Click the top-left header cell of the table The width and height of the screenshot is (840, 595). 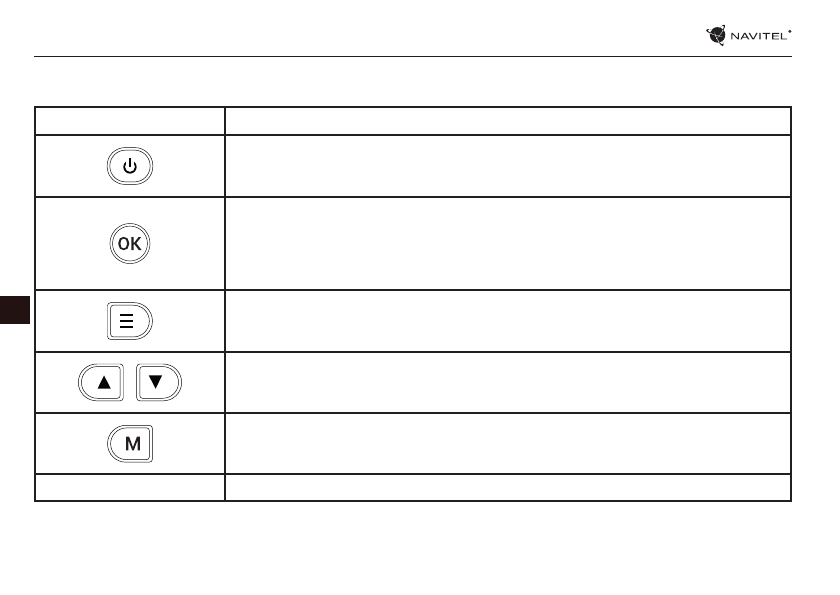[129, 121]
